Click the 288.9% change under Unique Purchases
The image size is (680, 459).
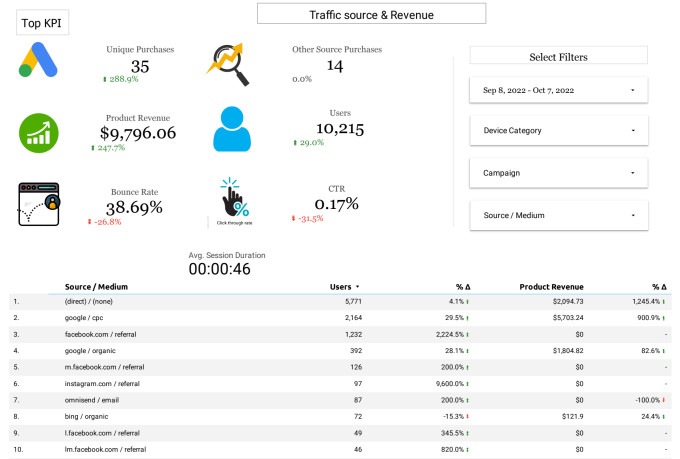point(121,79)
